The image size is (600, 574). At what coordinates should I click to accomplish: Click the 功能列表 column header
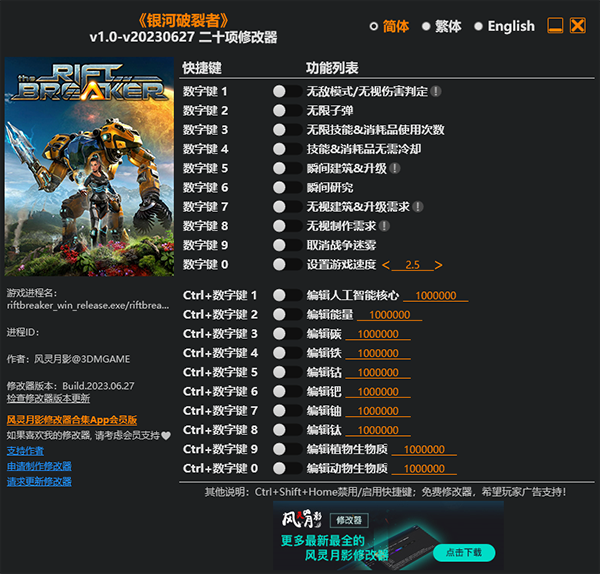(x=332, y=68)
